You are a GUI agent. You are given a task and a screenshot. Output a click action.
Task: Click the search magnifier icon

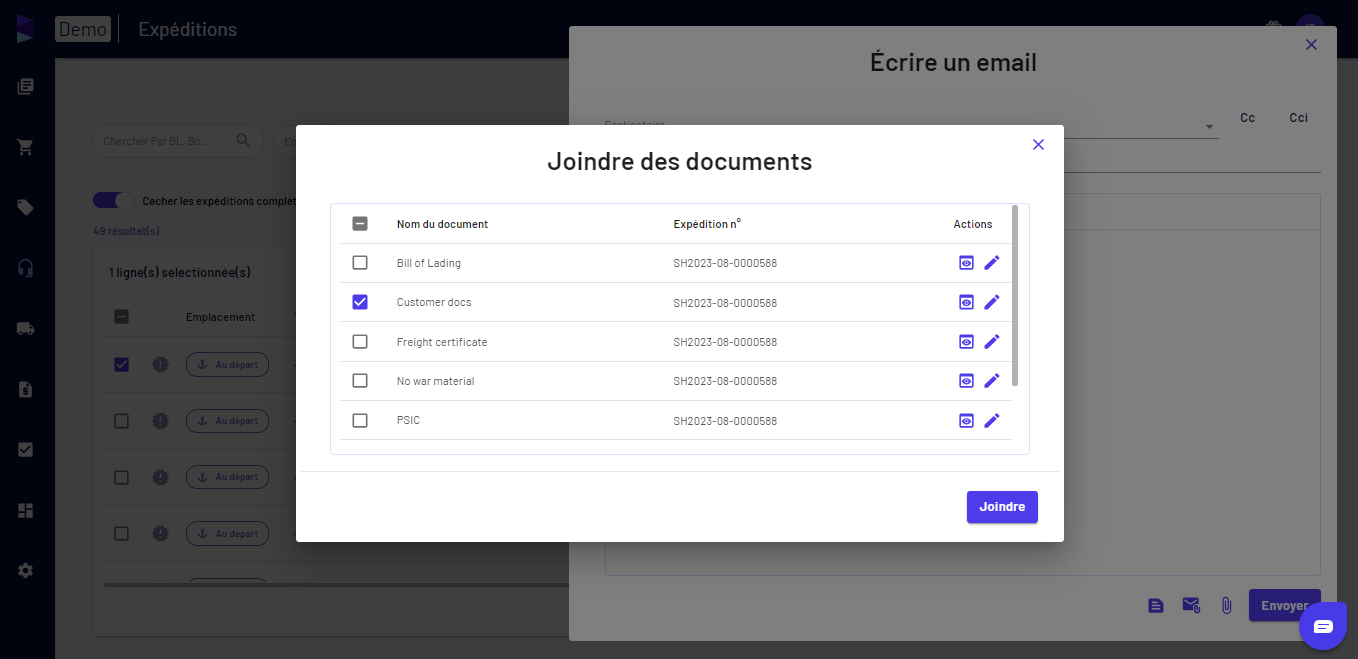(x=243, y=141)
